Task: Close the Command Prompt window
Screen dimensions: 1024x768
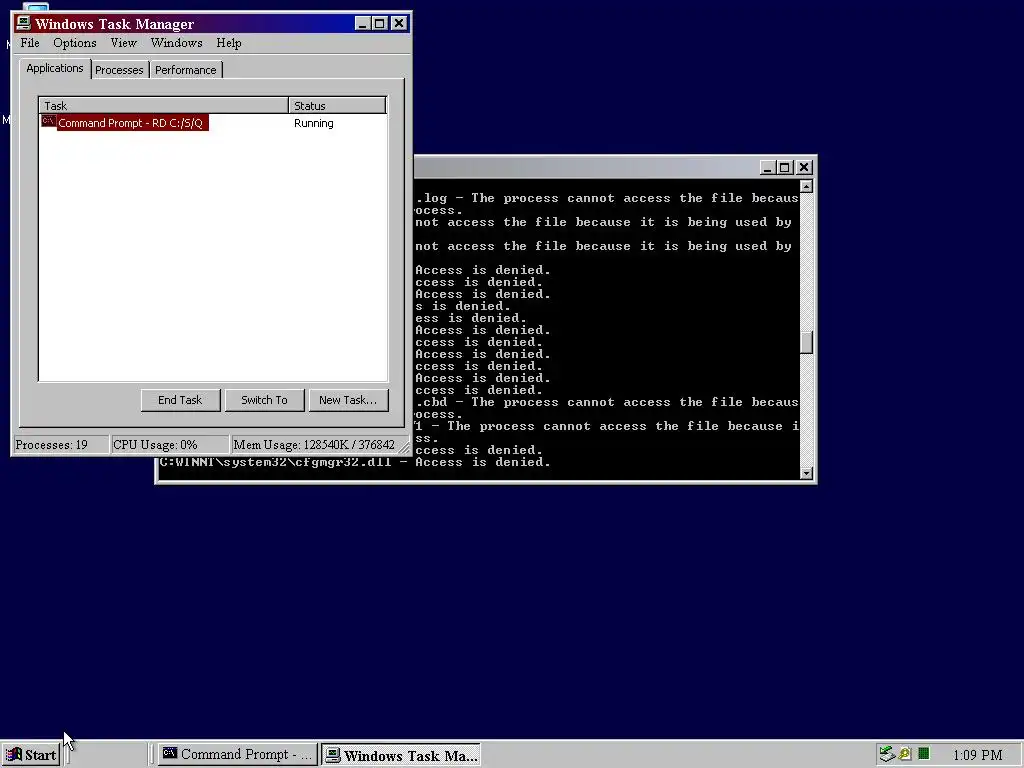Action: pyautogui.click(x=804, y=168)
